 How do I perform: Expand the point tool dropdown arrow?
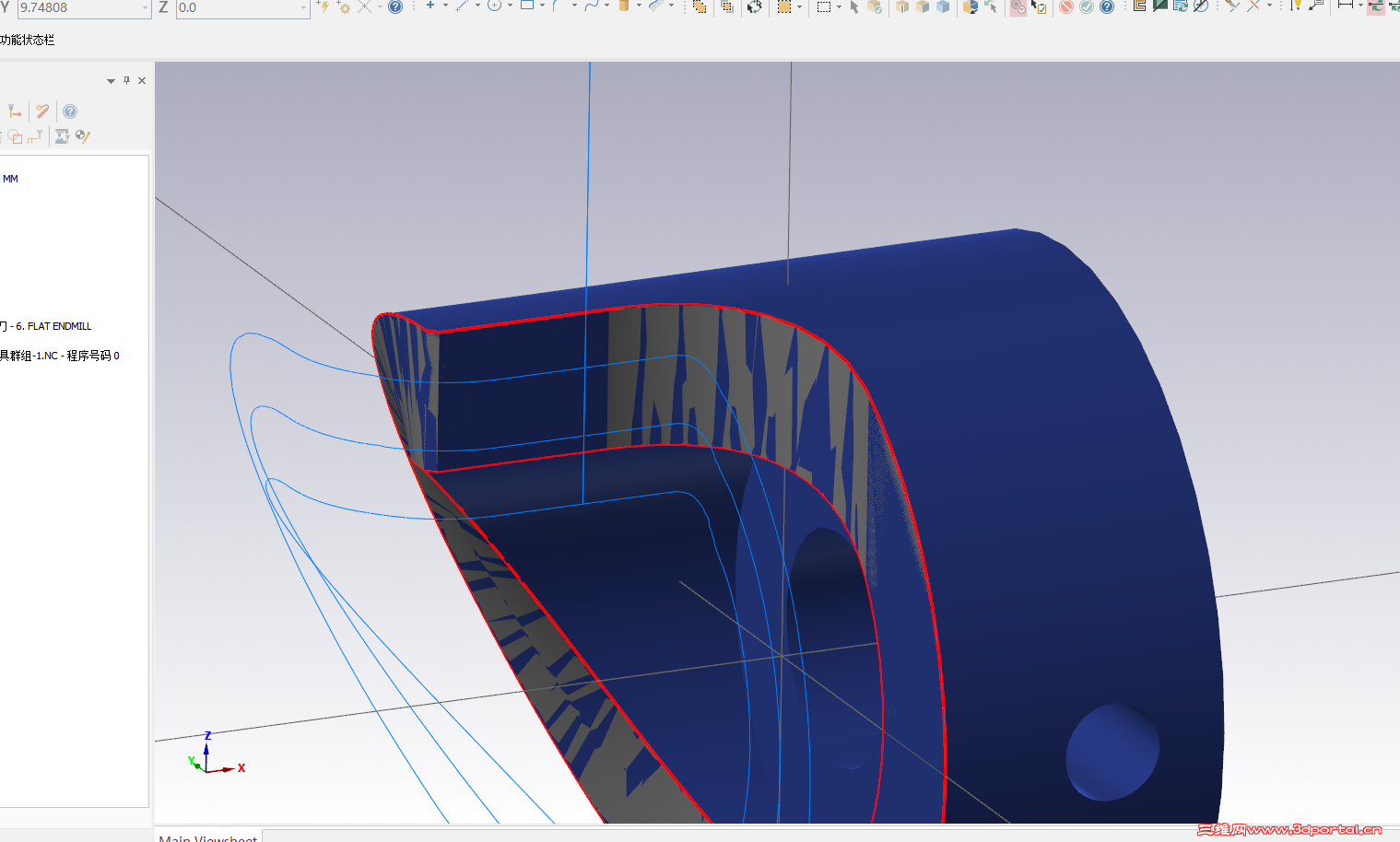click(x=445, y=6)
